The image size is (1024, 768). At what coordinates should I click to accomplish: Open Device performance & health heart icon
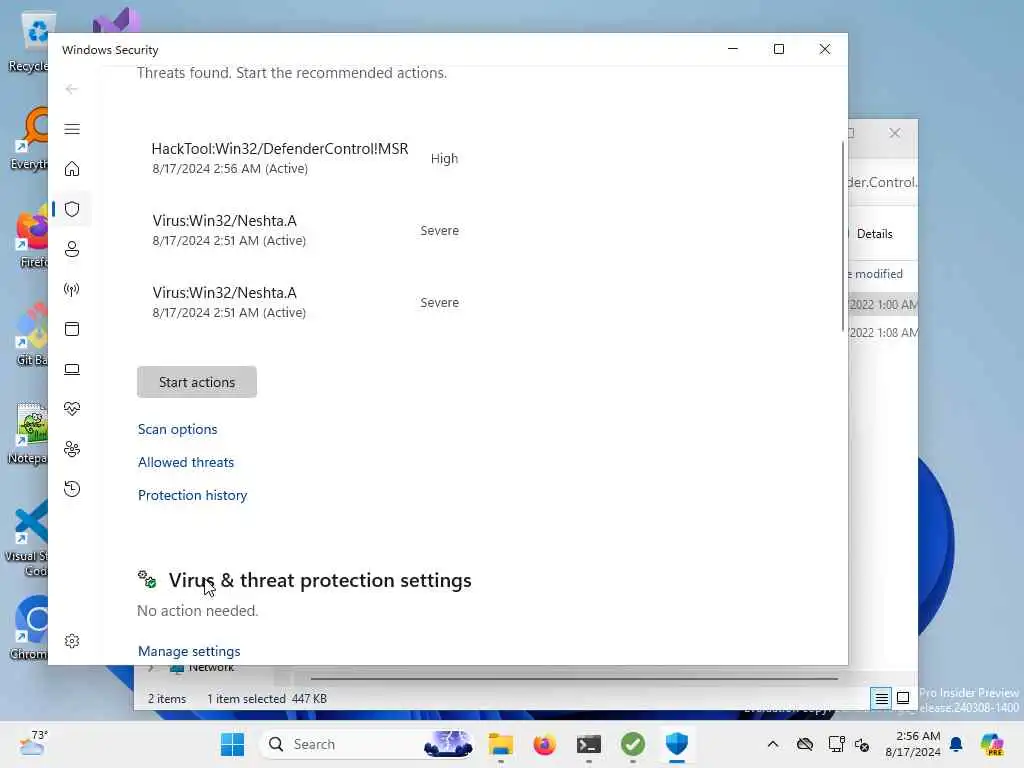[72, 409]
